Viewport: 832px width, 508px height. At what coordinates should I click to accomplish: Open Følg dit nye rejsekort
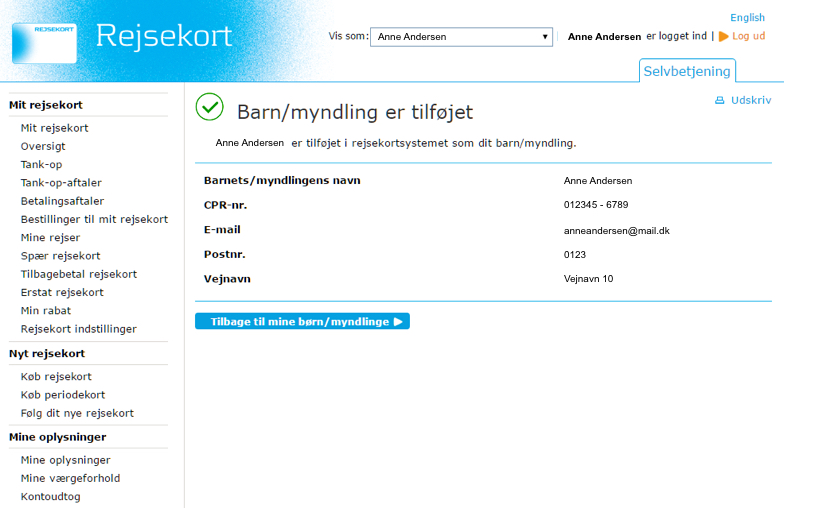point(77,413)
